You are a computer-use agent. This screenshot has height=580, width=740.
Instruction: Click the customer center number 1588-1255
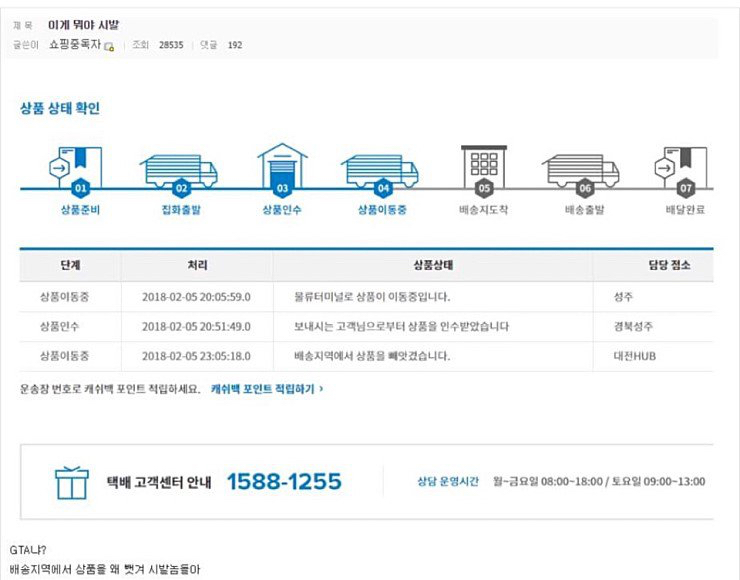(x=283, y=482)
